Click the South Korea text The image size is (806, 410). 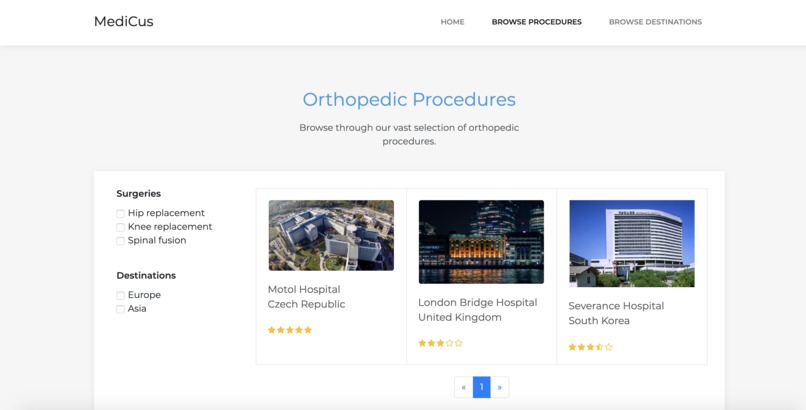599,321
